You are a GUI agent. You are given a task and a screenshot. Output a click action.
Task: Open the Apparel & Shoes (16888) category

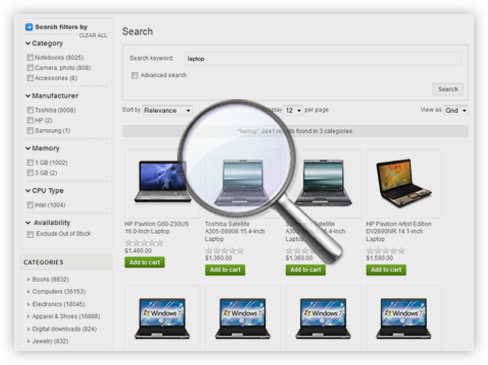pyautogui.click(x=66, y=316)
